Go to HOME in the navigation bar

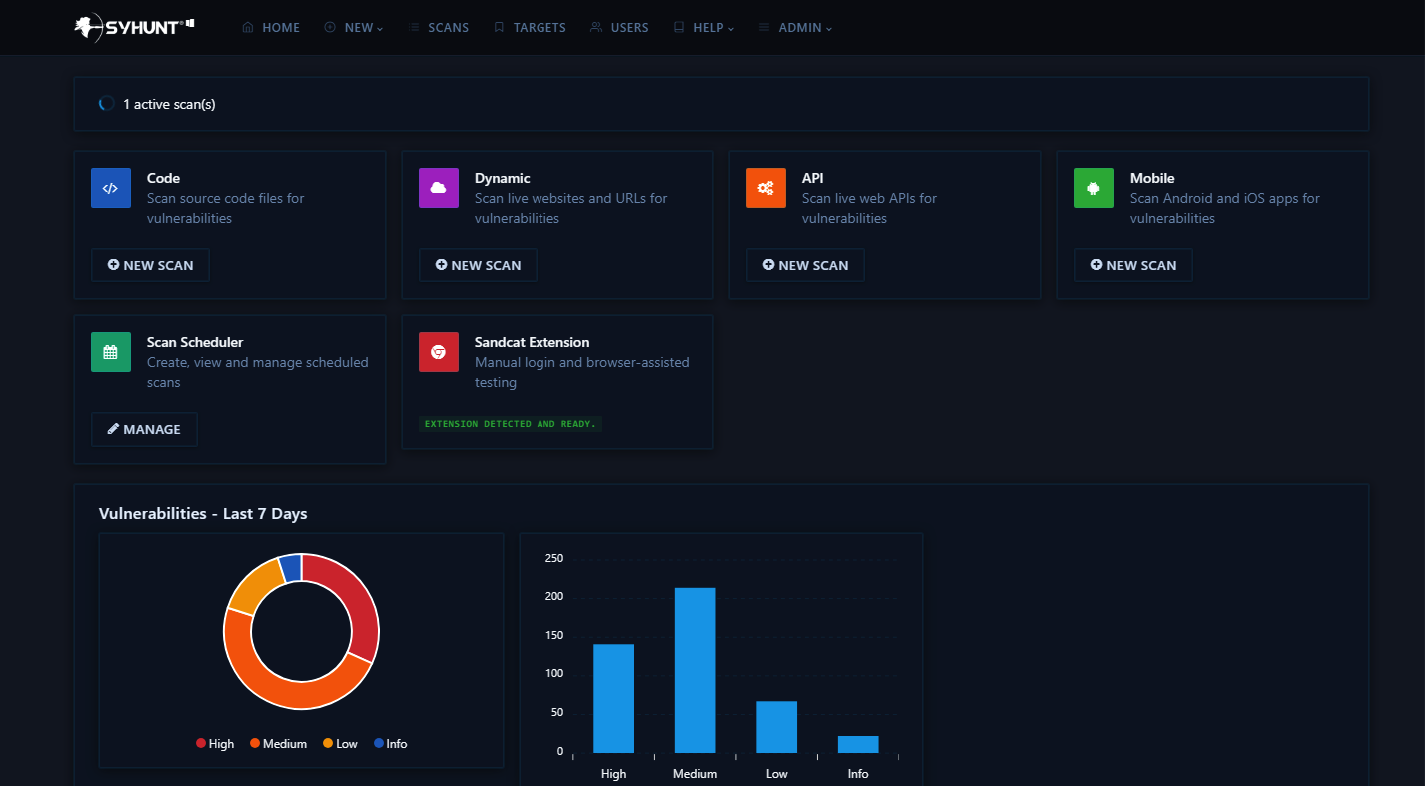[x=271, y=28]
